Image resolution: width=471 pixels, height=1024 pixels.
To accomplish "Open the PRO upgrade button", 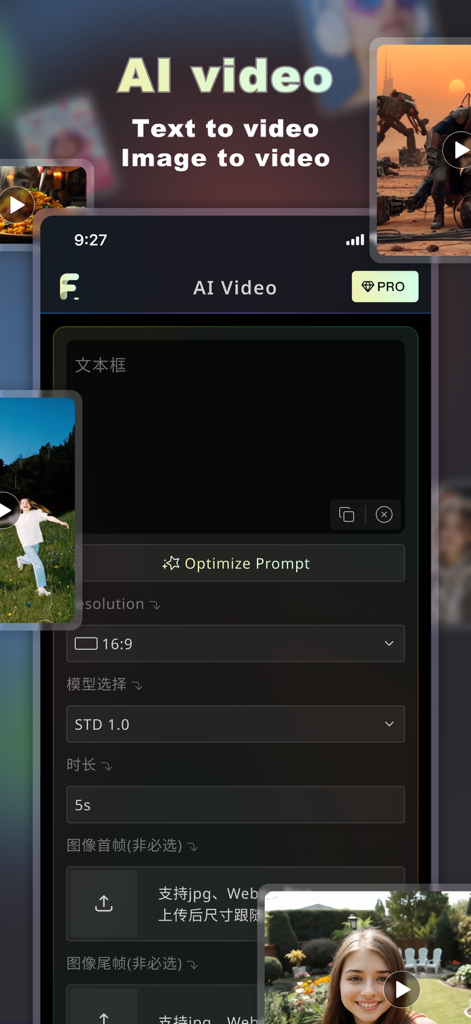I will click(385, 287).
